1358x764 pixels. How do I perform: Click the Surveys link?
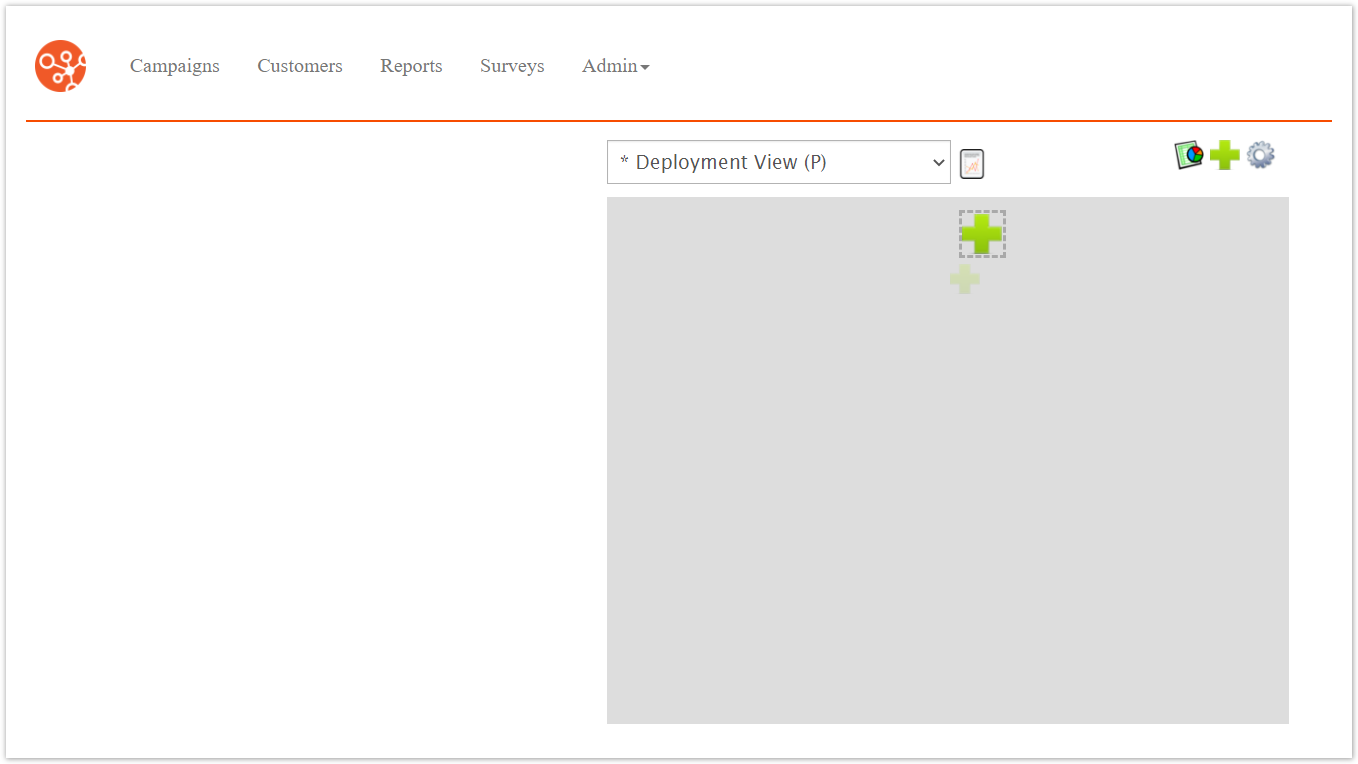[512, 66]
